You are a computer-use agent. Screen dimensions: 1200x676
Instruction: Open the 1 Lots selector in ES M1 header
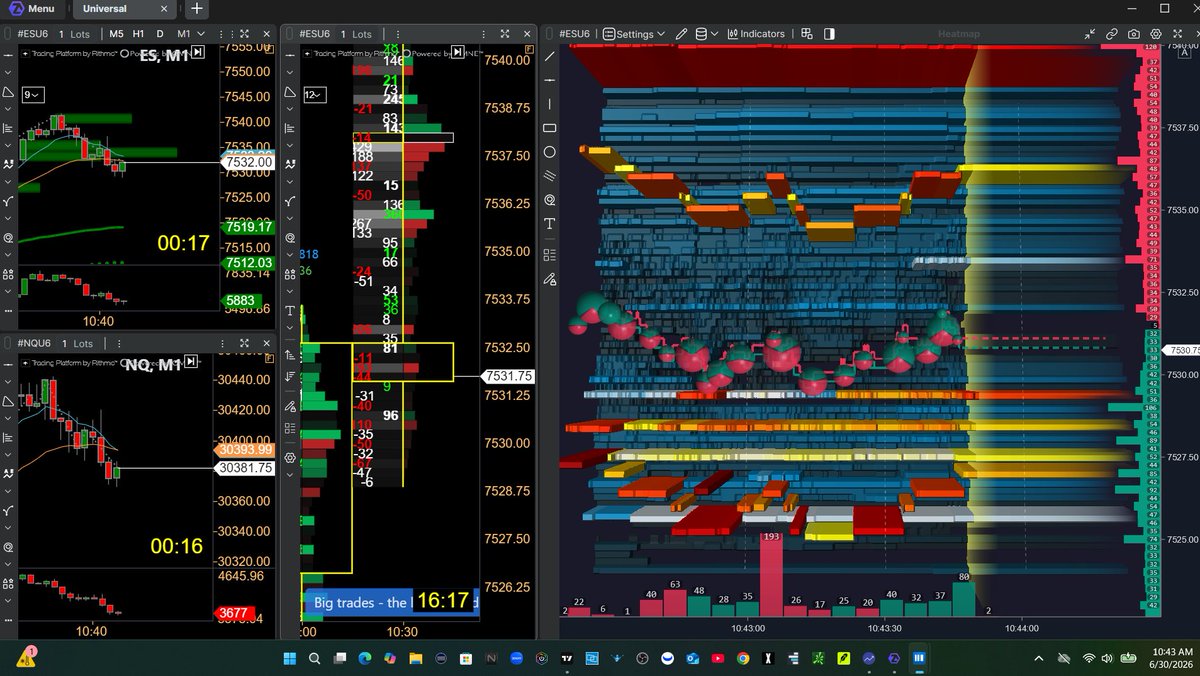(74, 34)
